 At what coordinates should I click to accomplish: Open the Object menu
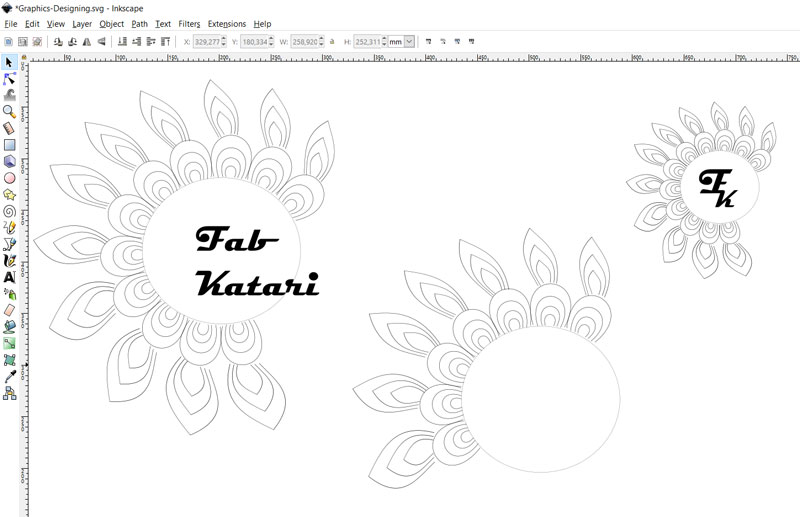point(111,24)
